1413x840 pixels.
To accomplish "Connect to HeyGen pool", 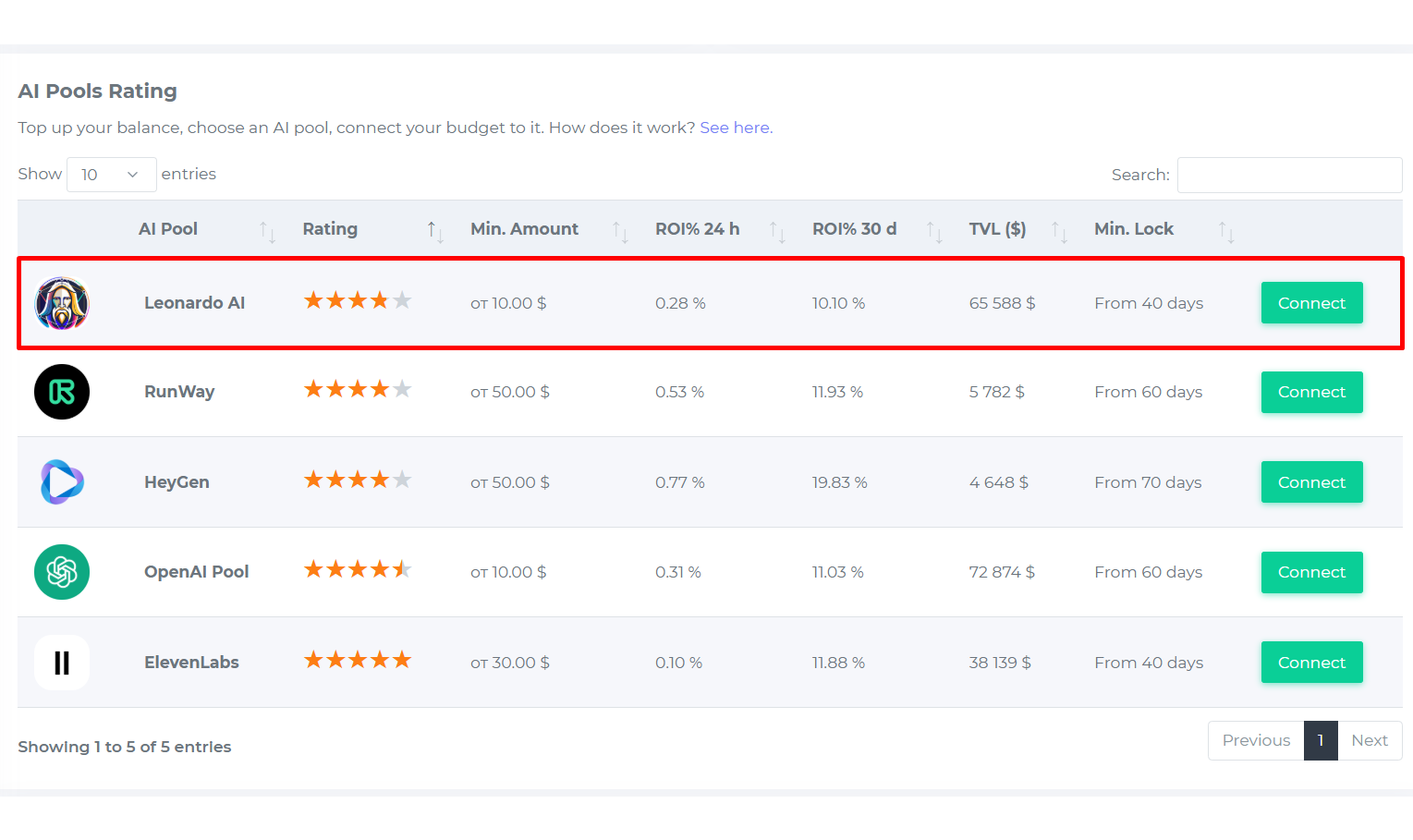I will click(x=1311, y=482).
